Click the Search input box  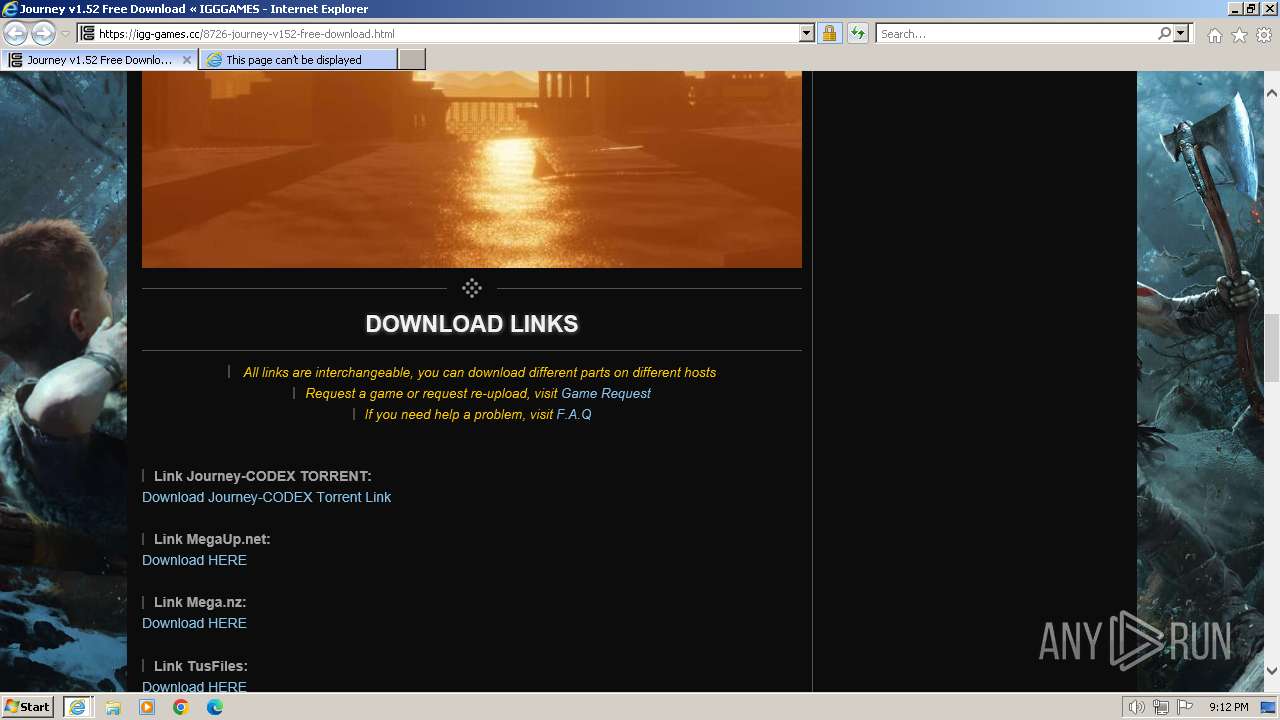pyautogui.click(x=1016, y=33)
